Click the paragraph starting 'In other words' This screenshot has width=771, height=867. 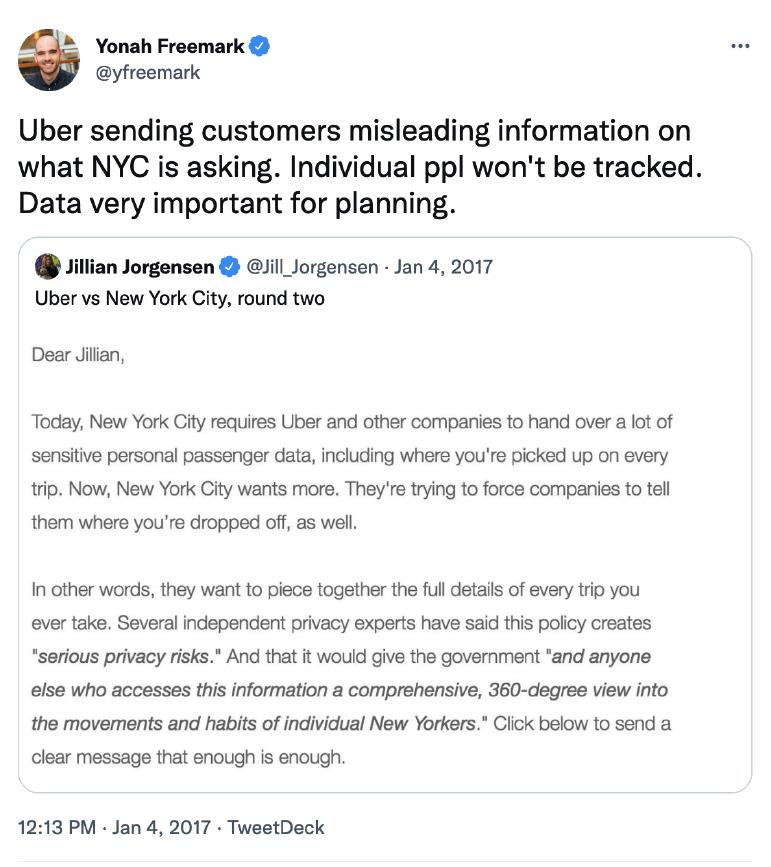351,673
